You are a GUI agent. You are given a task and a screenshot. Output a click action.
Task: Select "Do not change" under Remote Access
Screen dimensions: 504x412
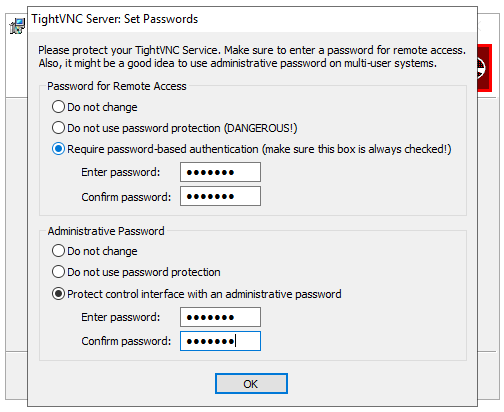point(95,107)
